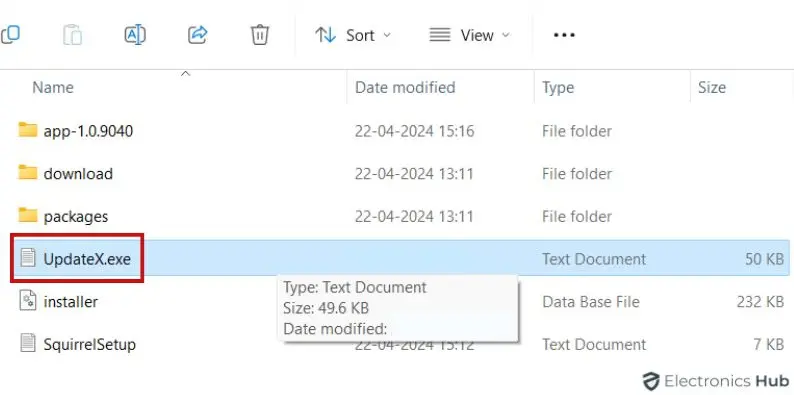Viewport: 794px width, 395px height.
Task: Click the Copy icon in toolbar
Action: coord(10,35)
